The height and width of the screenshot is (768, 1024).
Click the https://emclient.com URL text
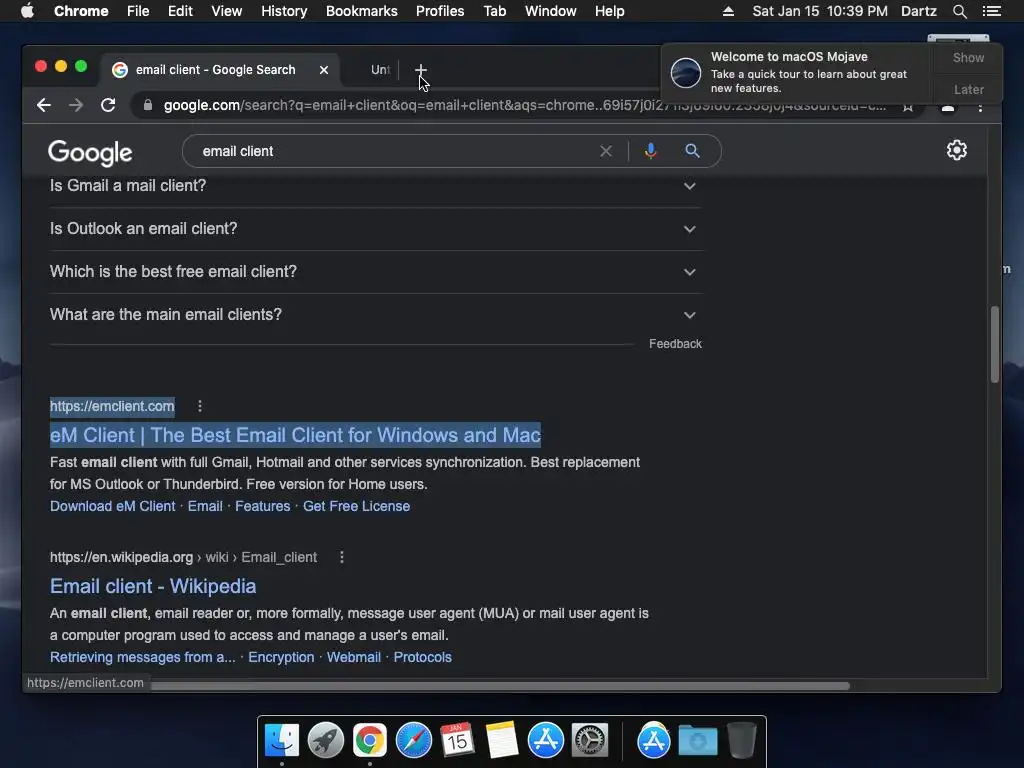tap(112, 406)
